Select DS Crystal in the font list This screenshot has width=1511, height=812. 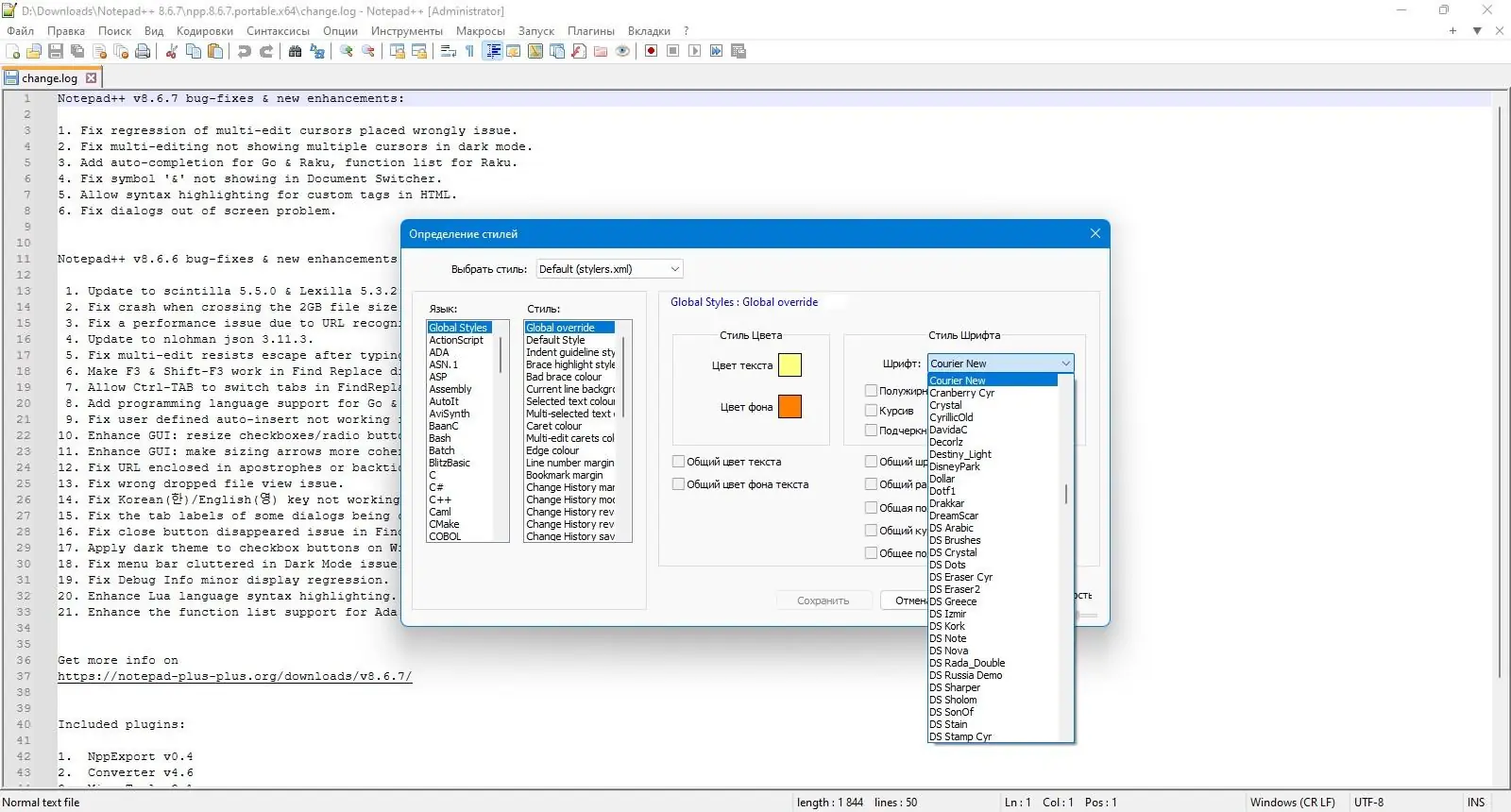click(953, 552)
